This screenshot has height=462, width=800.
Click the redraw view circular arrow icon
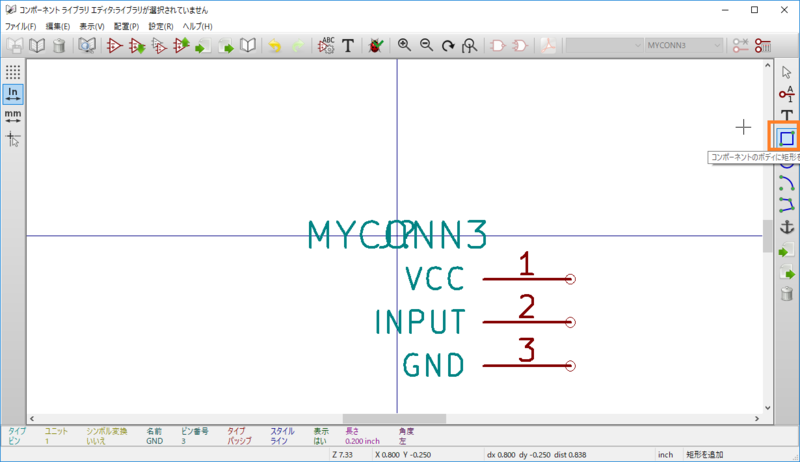pyautogui.click(x=448, y=46)
